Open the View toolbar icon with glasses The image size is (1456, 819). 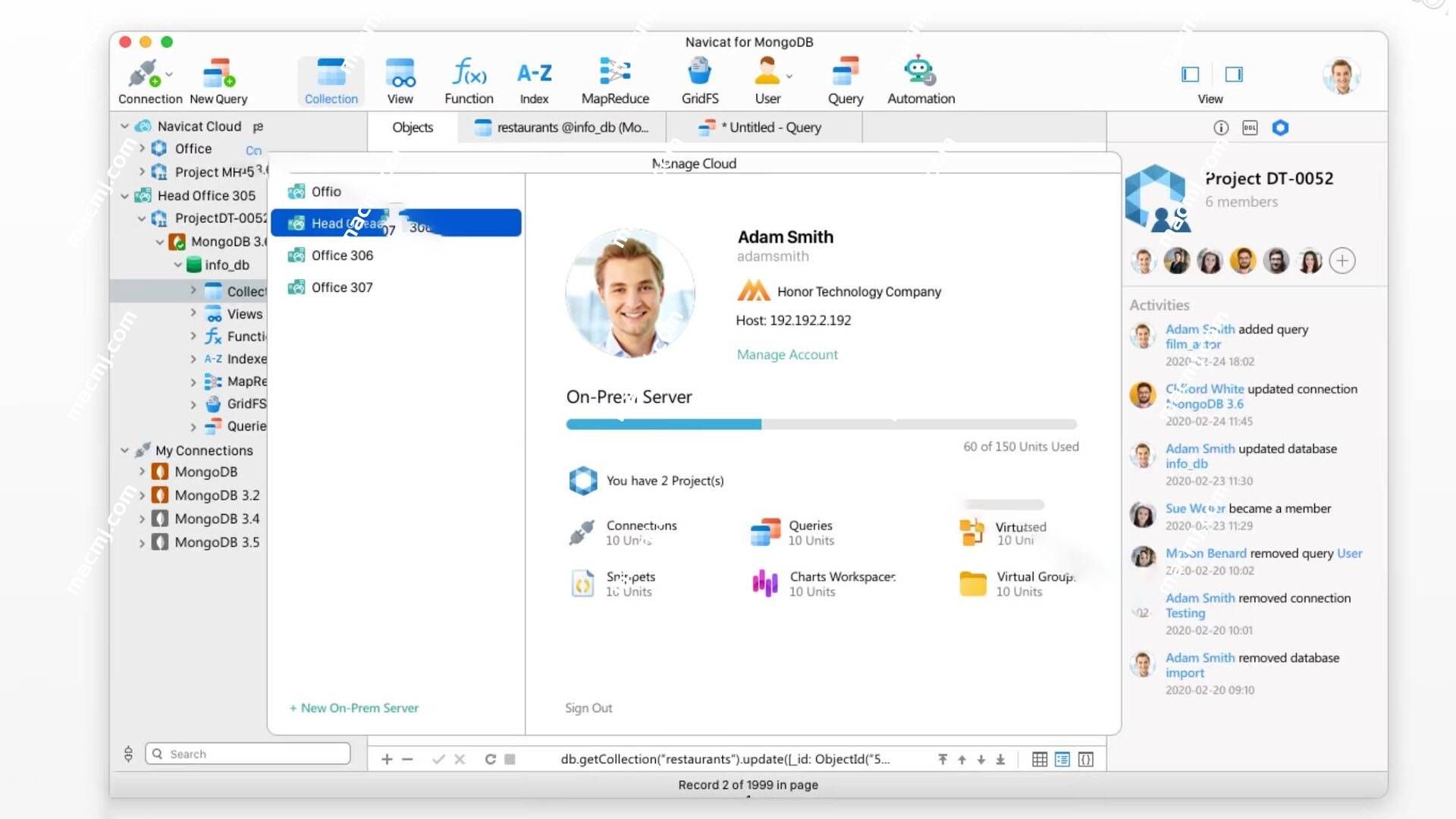click(400, 73)
